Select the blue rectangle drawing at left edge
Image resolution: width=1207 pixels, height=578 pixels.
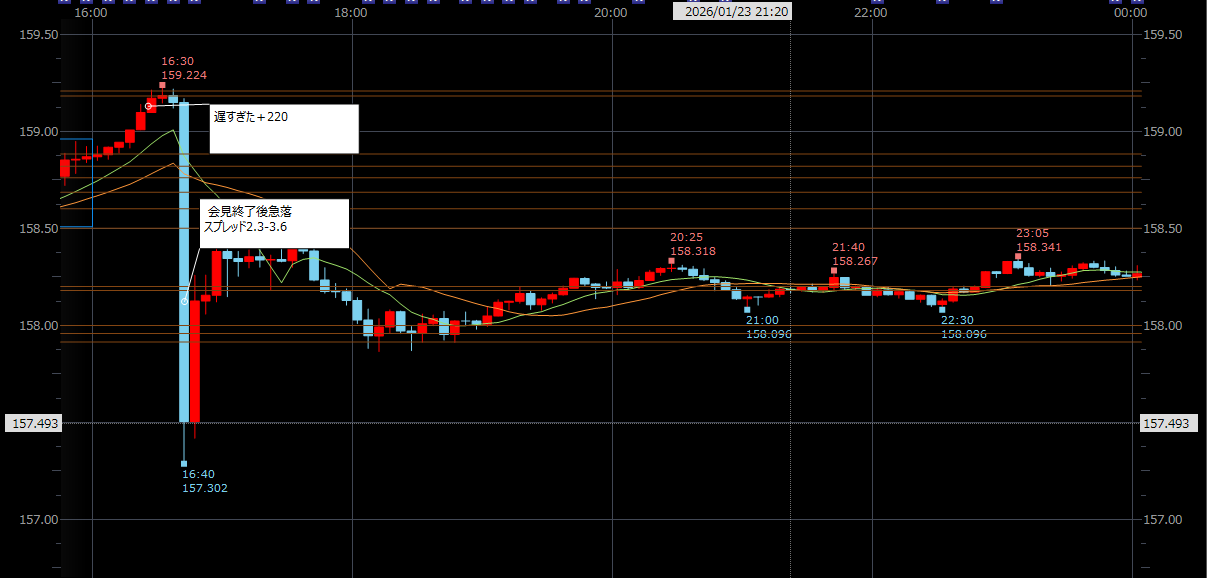[x=77, y=183]
